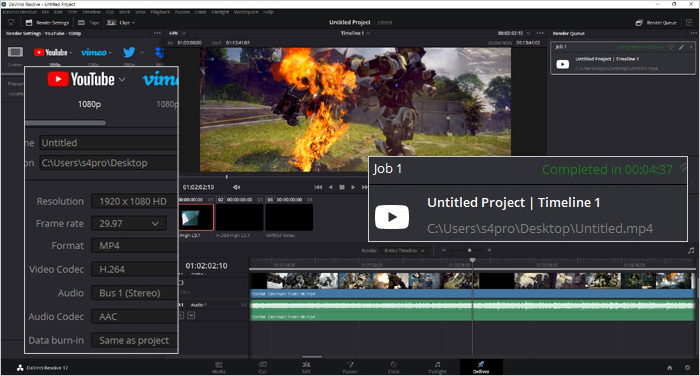The image size is (700, 376).
Task: Open Render Queue panel options dots
Action: click(x=693, y=33)
